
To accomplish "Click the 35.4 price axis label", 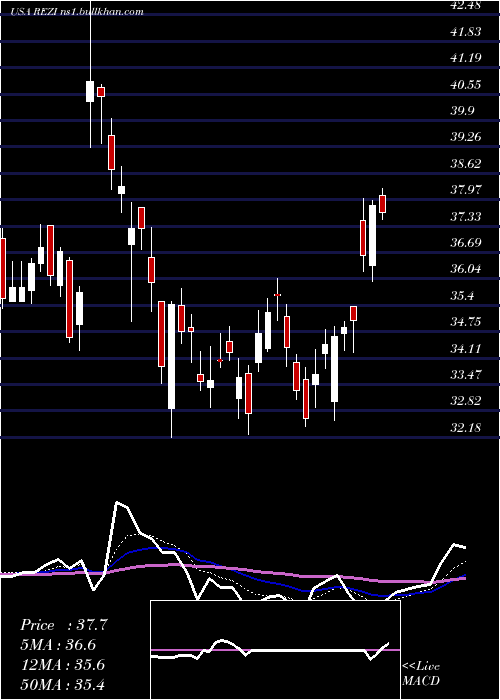I will pos(462,296).
